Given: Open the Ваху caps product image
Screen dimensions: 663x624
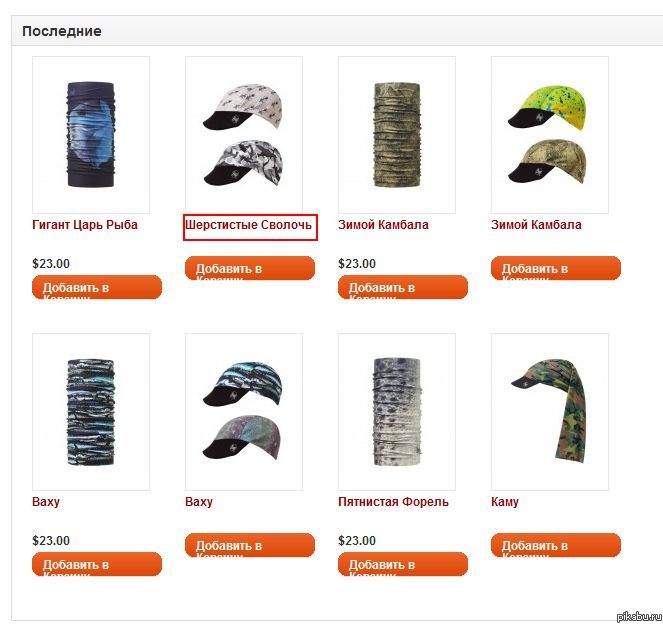Looking at the screenshot, I should [244, 412].
